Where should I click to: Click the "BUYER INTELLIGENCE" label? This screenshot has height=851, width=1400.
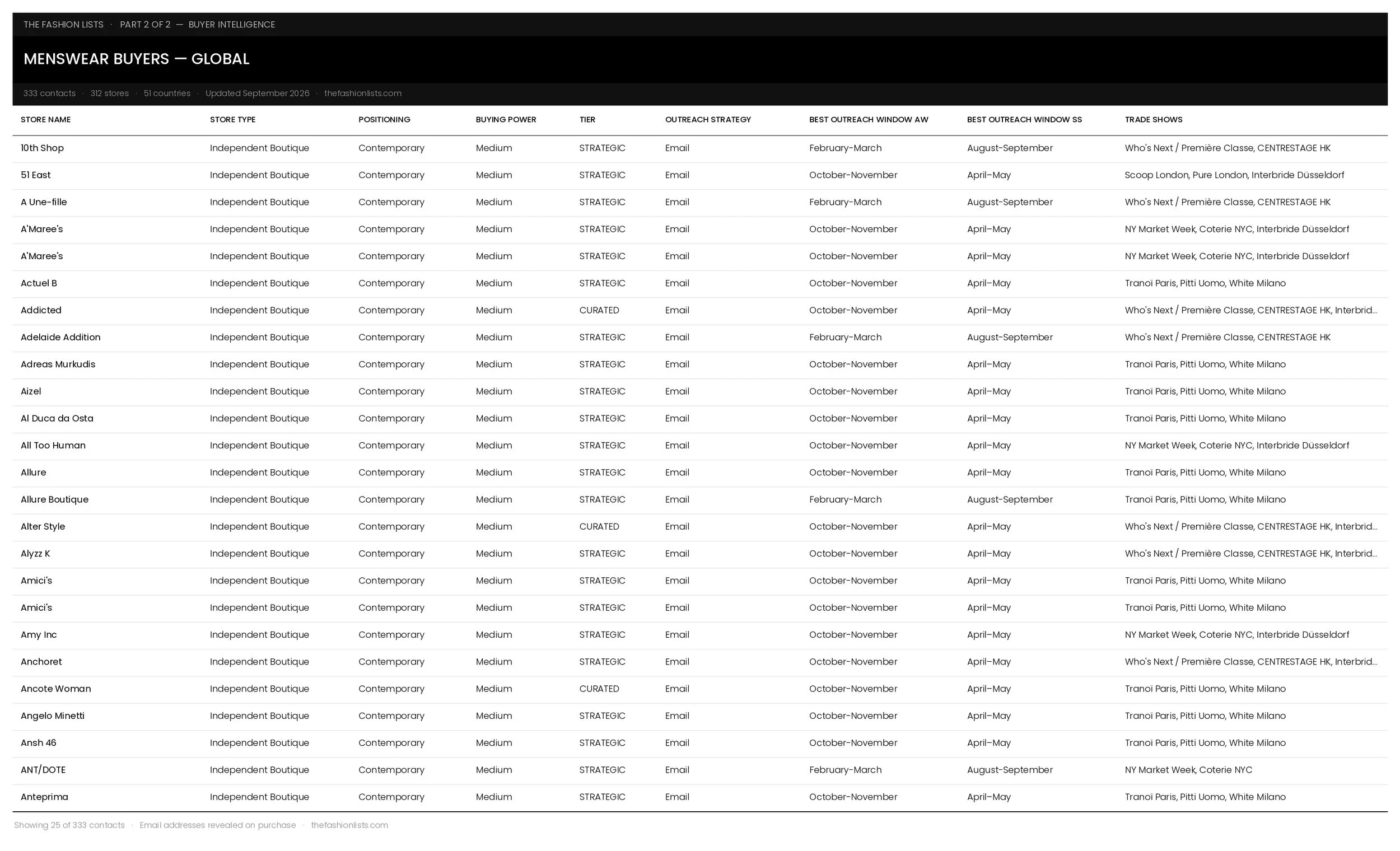pos(232,25)
